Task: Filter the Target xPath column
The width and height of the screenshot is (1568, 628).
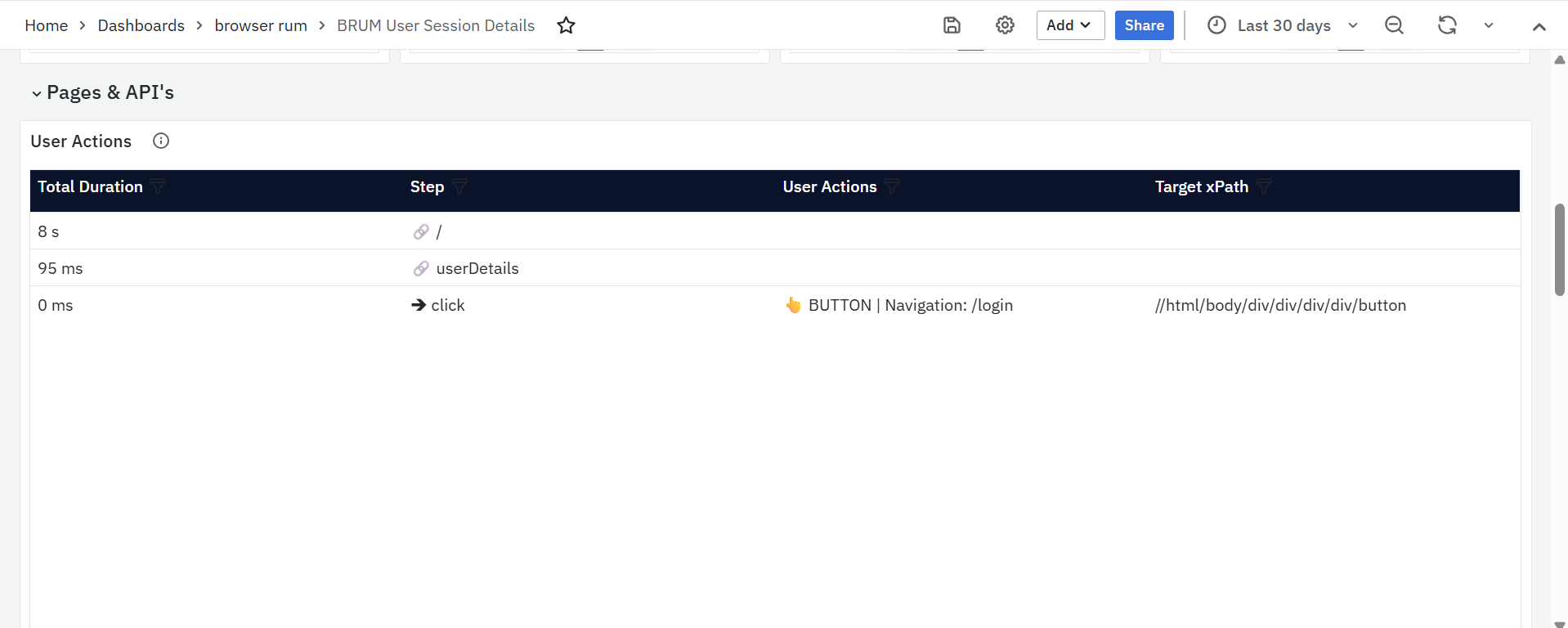Action: 1264,187
